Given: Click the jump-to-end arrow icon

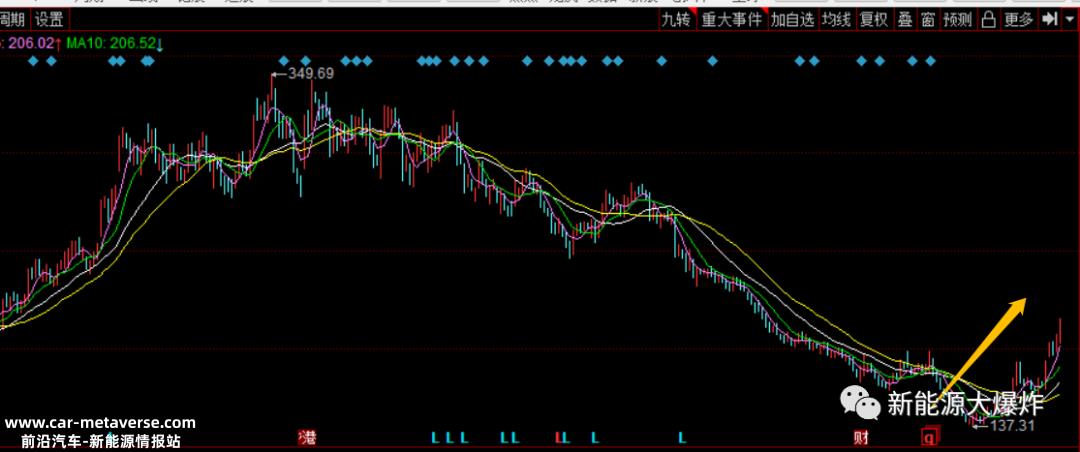Looking at the screenshot, I should 1048,20.
